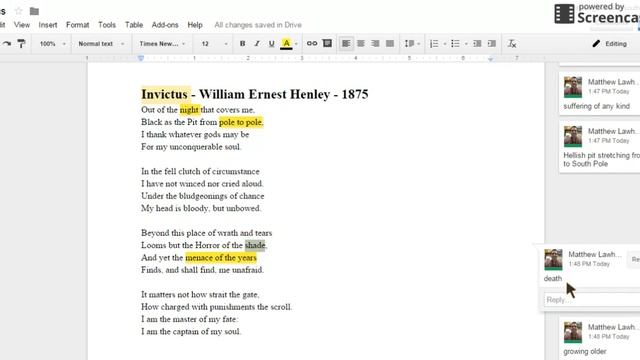Viewport: 640px width, 360px height.
Task: Click the line 'For my unconquerable soul.'
Action: pos(191,147)
